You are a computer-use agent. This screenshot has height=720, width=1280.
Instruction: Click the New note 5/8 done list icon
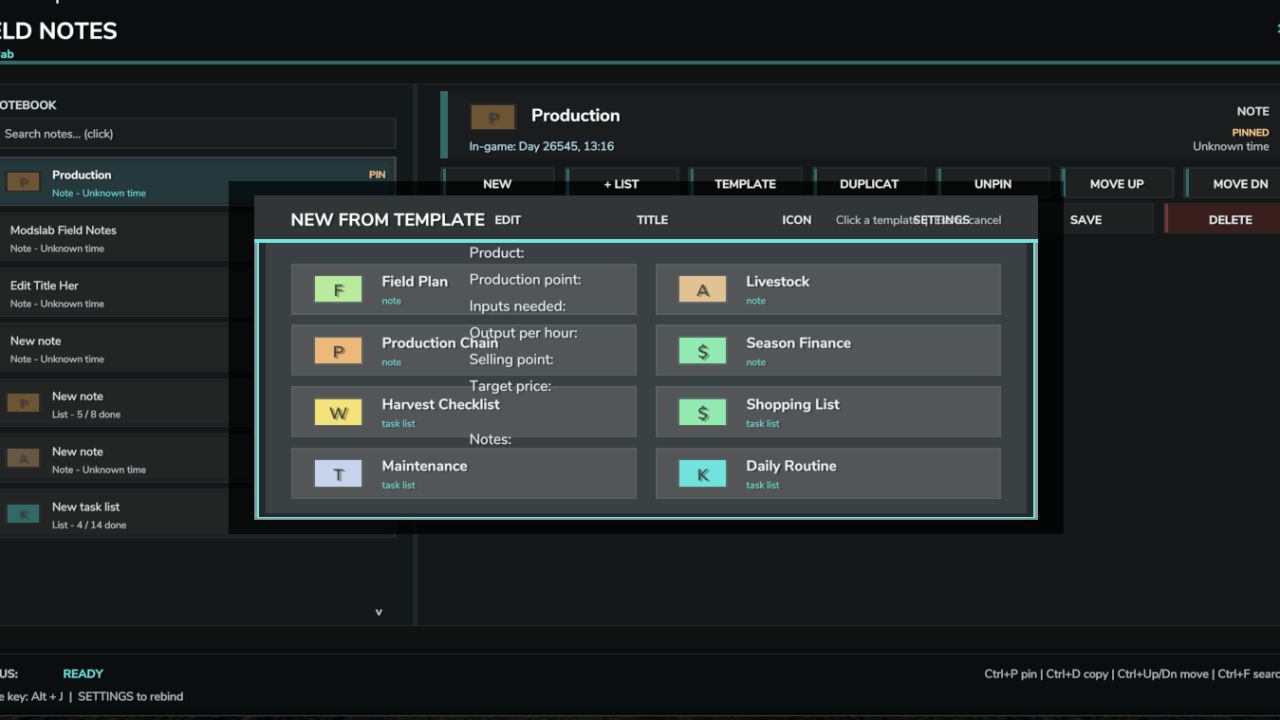coord(23,403)
